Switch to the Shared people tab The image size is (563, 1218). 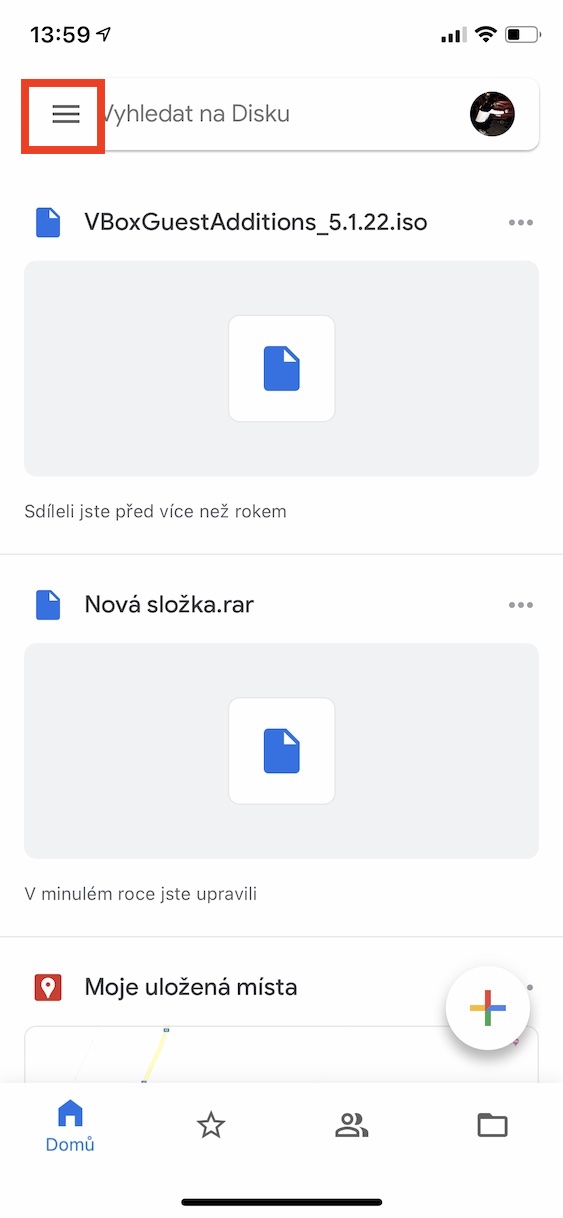tap(352, 1126)
